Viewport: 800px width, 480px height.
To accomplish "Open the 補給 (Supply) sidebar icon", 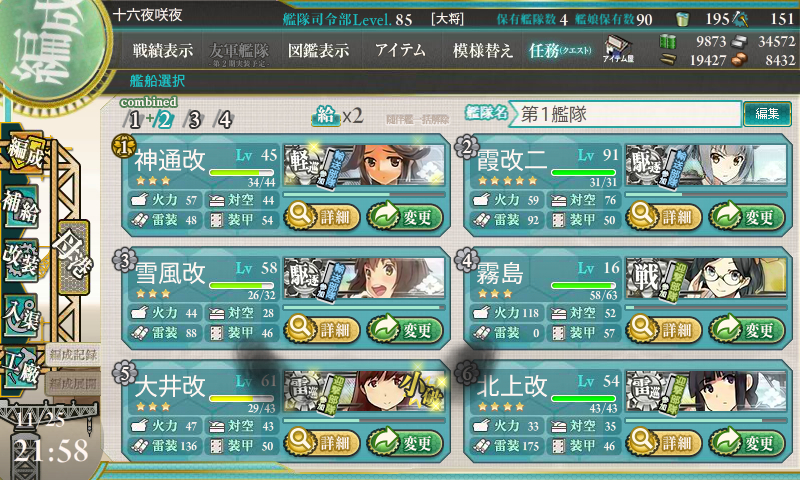I will [x=21, y=207].
